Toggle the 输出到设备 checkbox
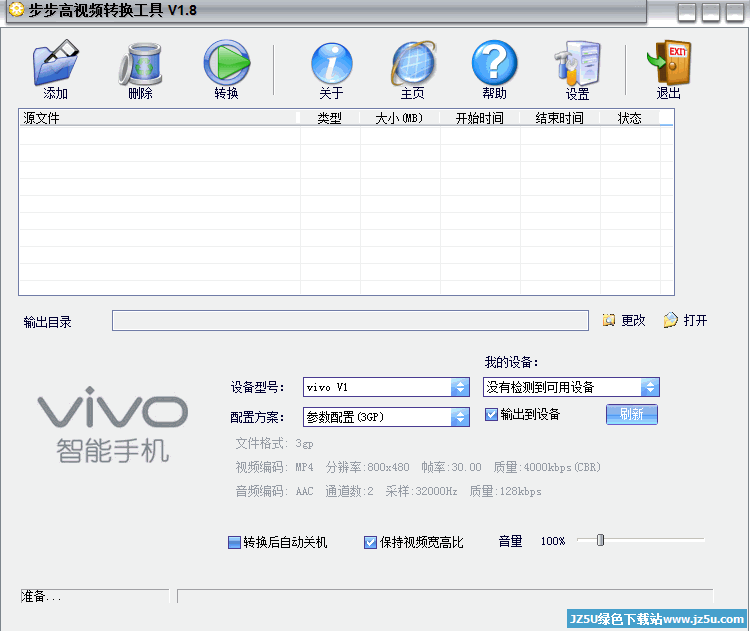The image size is (750, 631). [x=491, y=414]
